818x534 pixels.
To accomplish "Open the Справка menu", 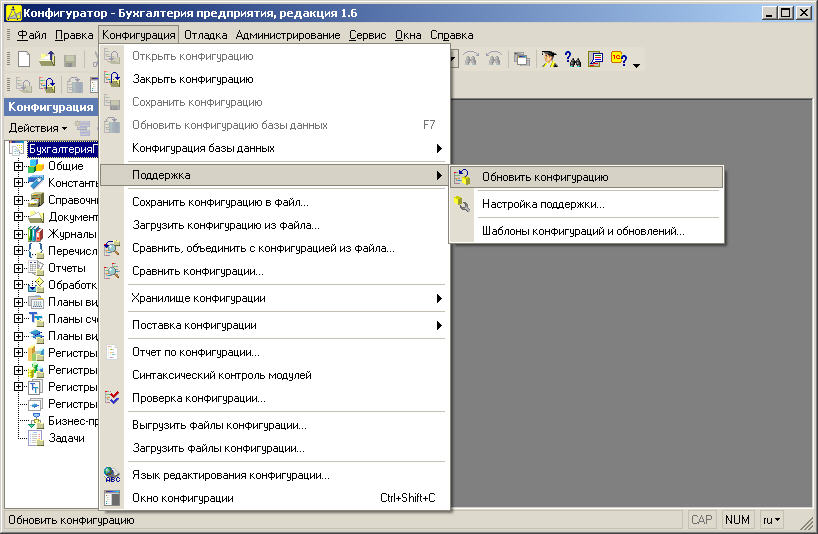I will pos(452,35).
